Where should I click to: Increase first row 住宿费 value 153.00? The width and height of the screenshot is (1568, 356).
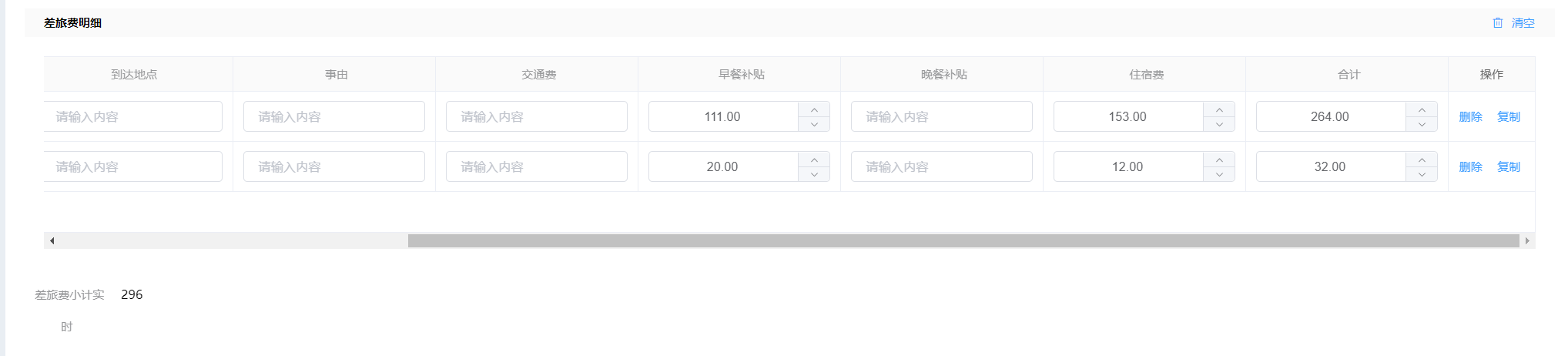(x=1219, y=109)
